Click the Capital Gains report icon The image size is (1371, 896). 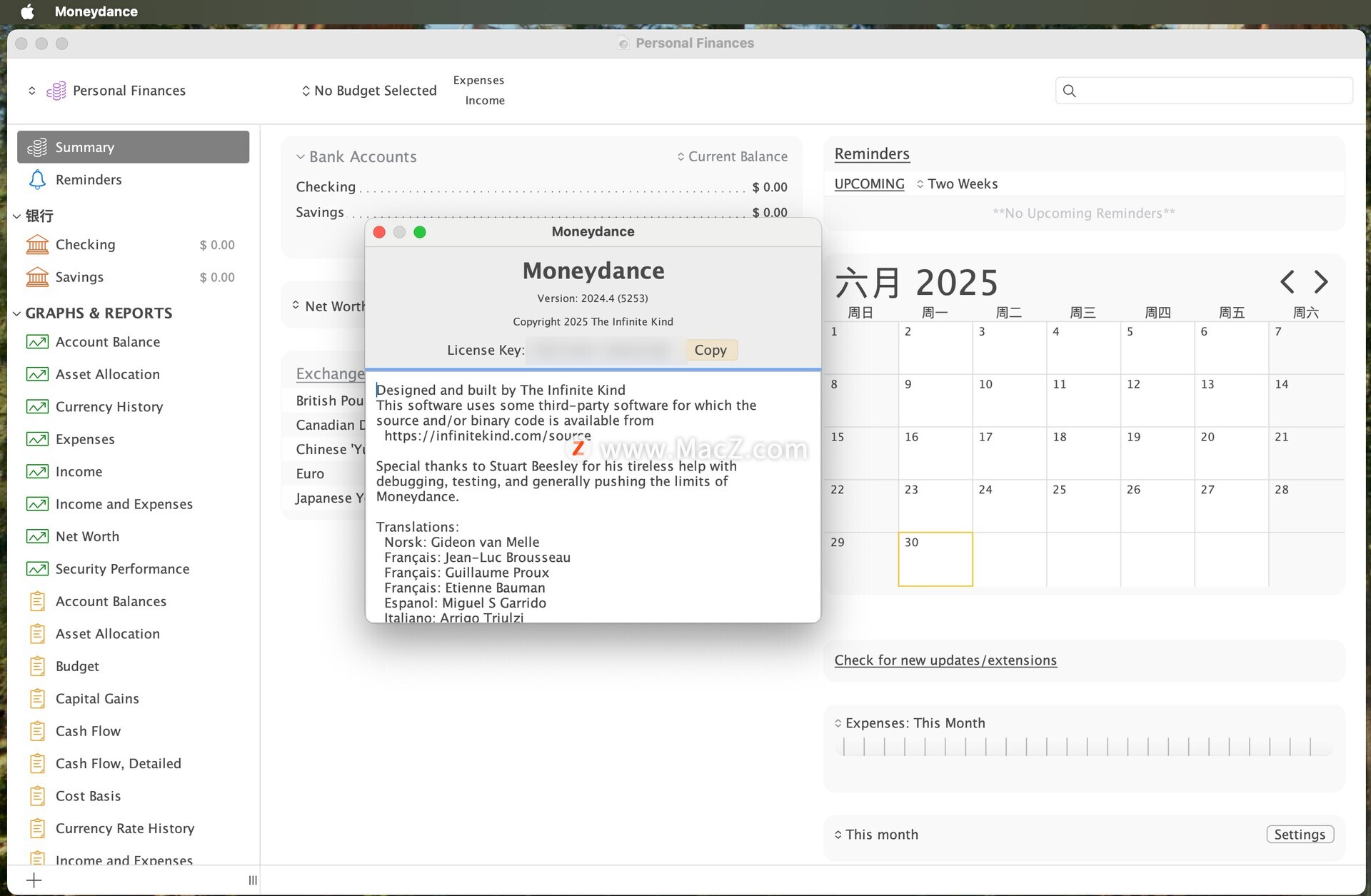(37, 698)
